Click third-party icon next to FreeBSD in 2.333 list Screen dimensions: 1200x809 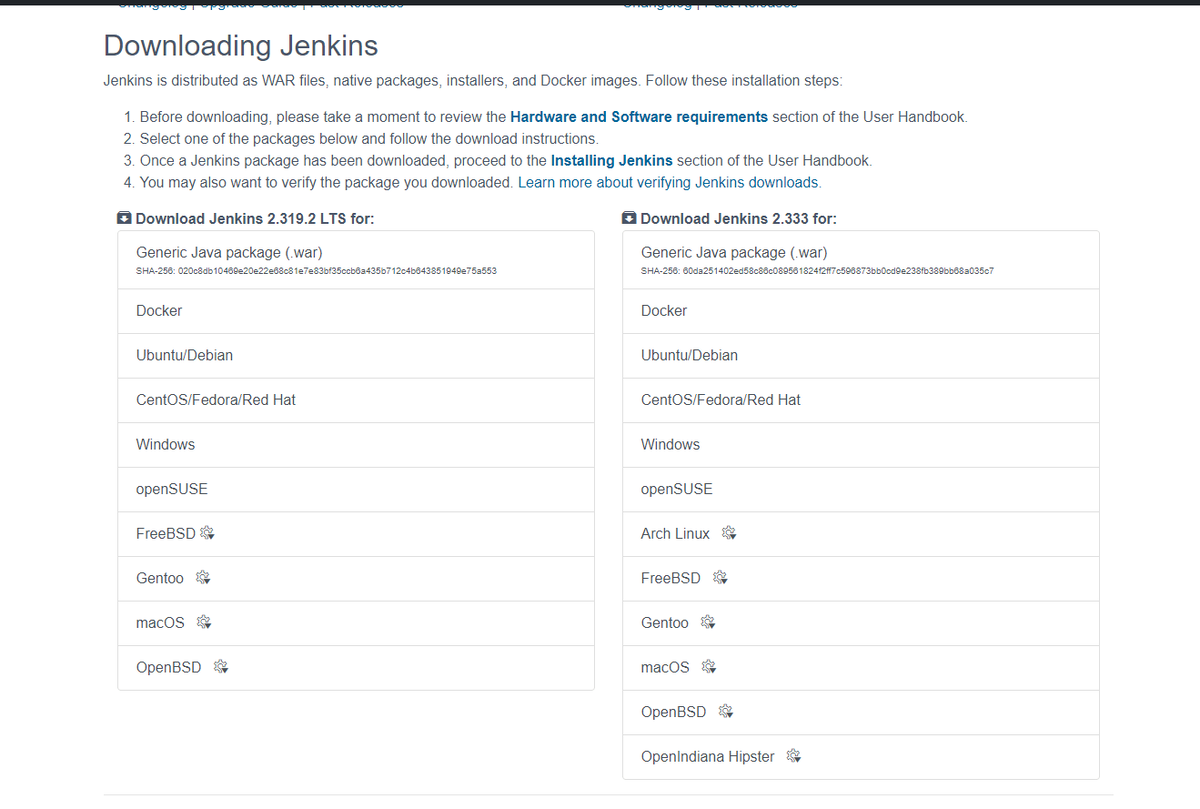(720, 578)
